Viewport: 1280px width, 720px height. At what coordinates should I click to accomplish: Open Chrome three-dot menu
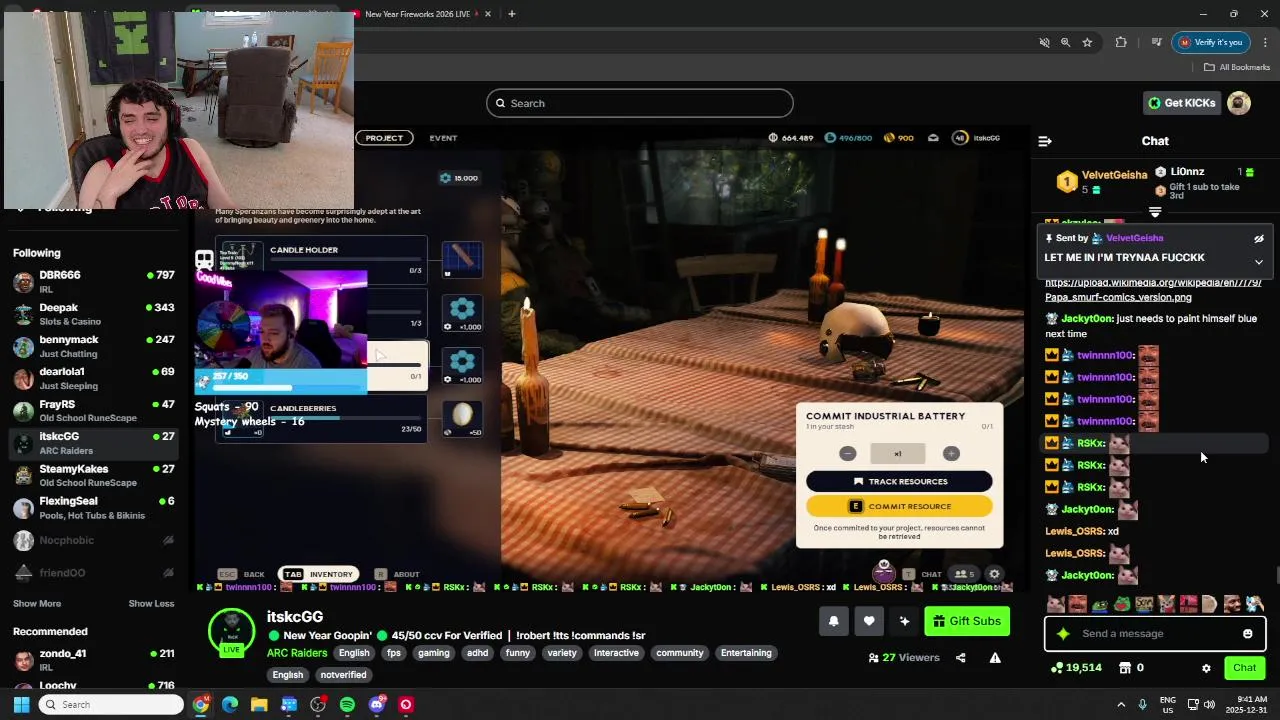point(1265,42)
